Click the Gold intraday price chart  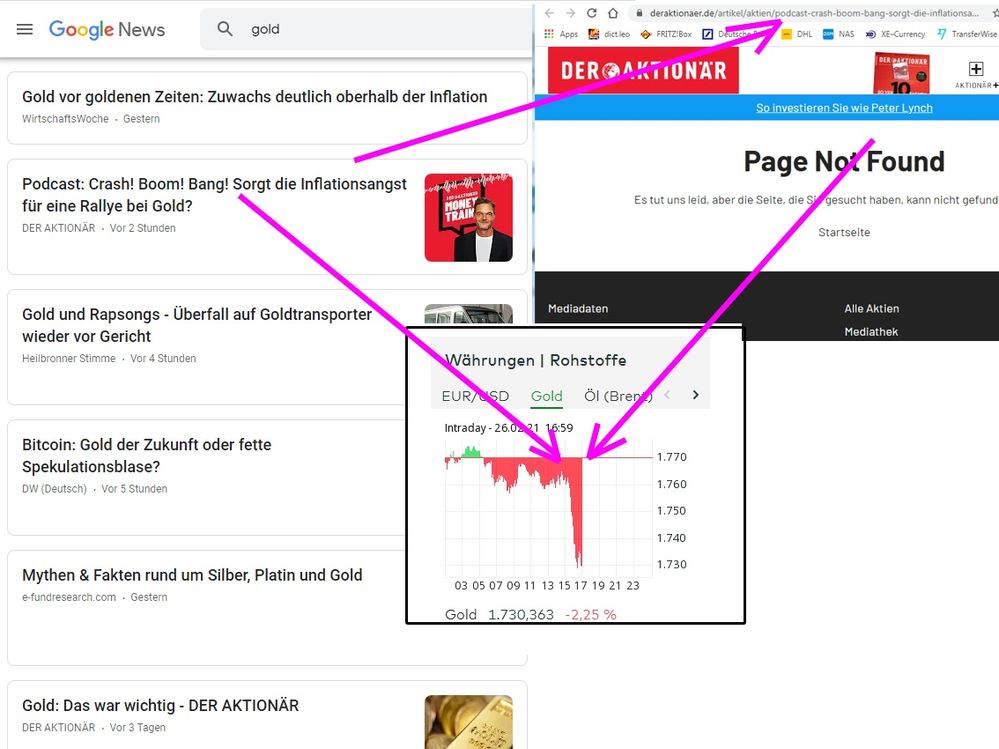click(x=549, y=508)
